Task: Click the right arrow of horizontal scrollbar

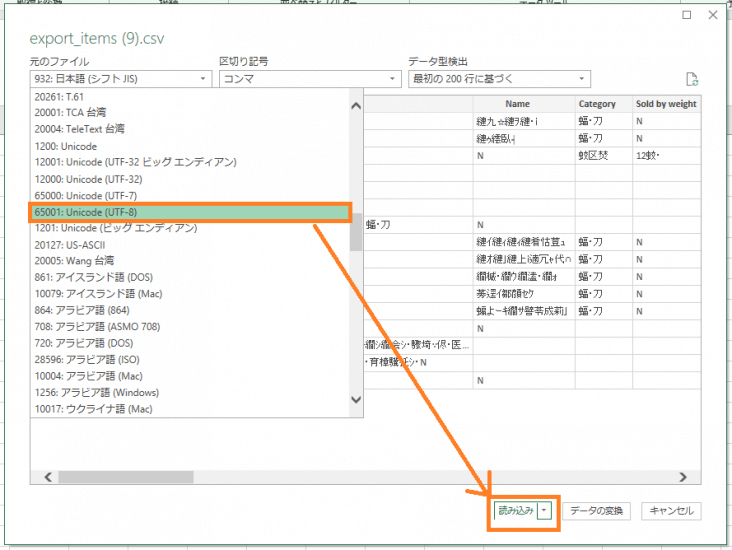Action: [x=683, y=478]
